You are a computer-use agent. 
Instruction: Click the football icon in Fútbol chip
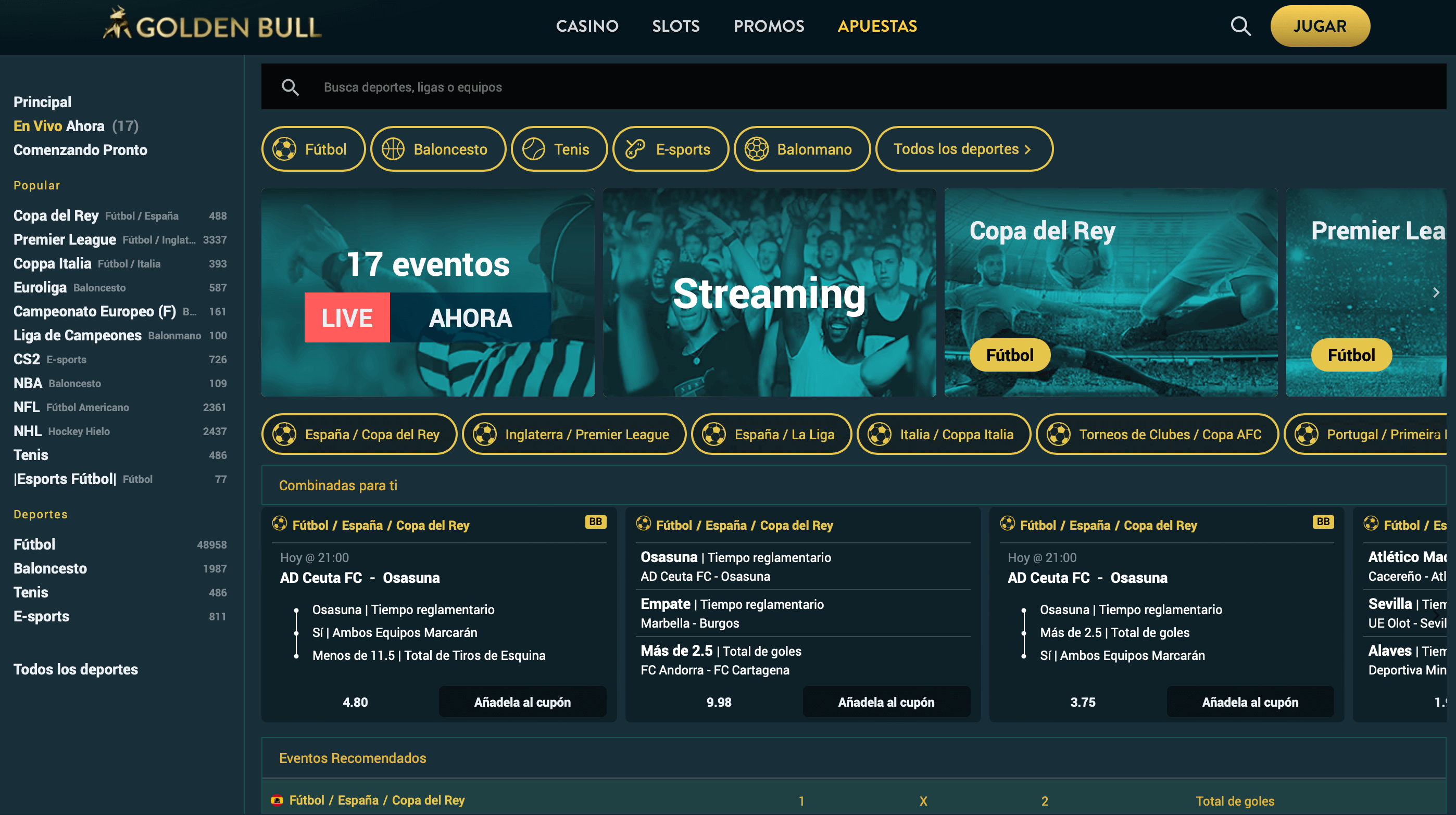click(284, 149)
